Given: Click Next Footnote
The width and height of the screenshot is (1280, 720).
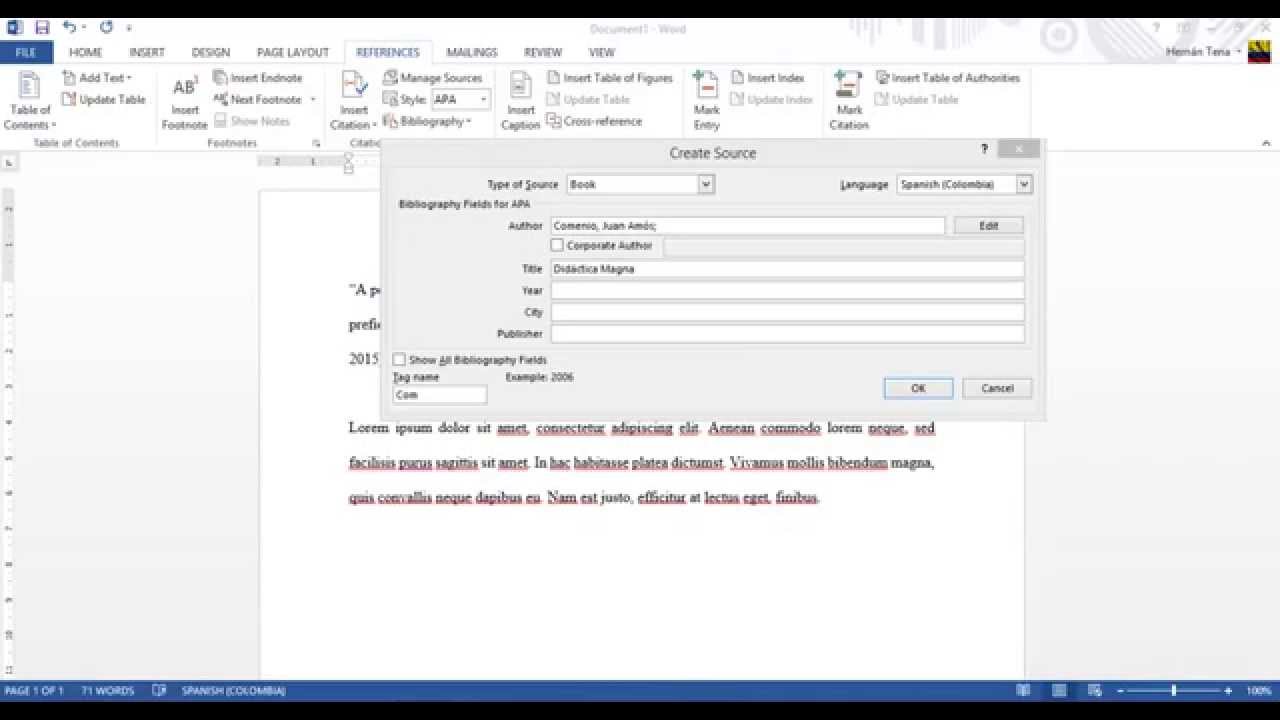Looking at the screenshot, I should coord(256,100).
